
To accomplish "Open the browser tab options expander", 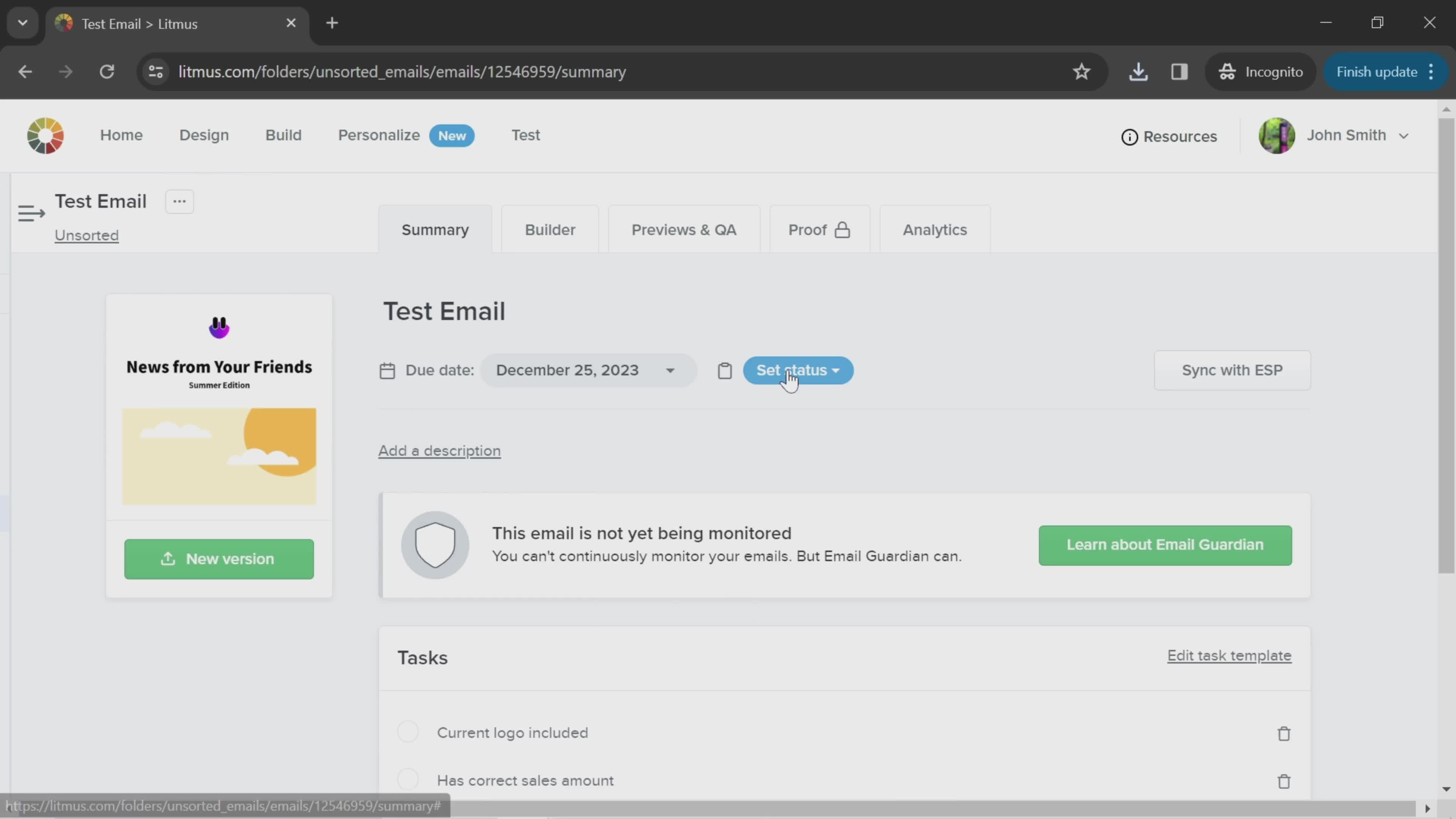I will click(x=22, y=22).
